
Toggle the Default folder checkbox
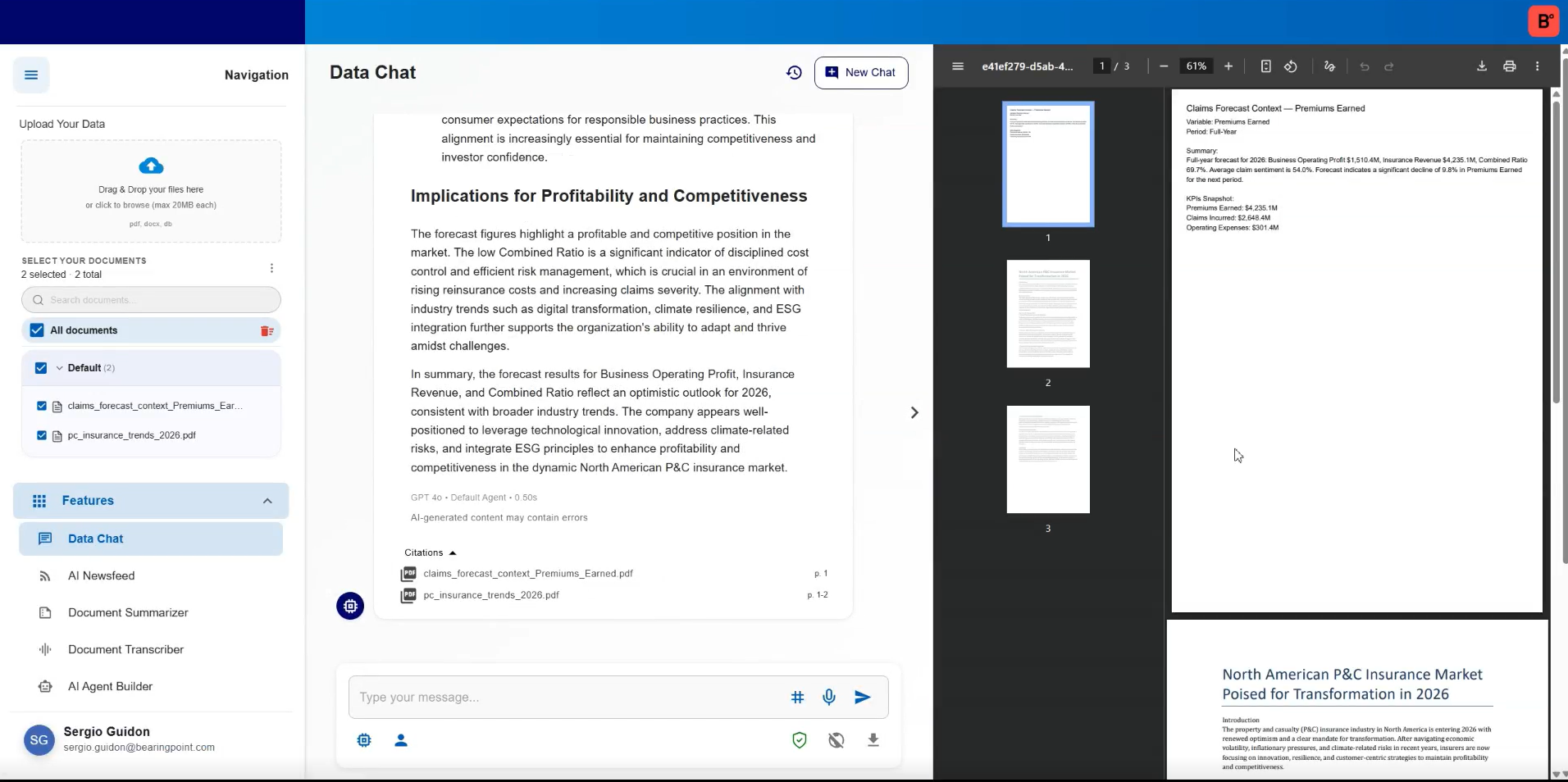coord(41,368)
